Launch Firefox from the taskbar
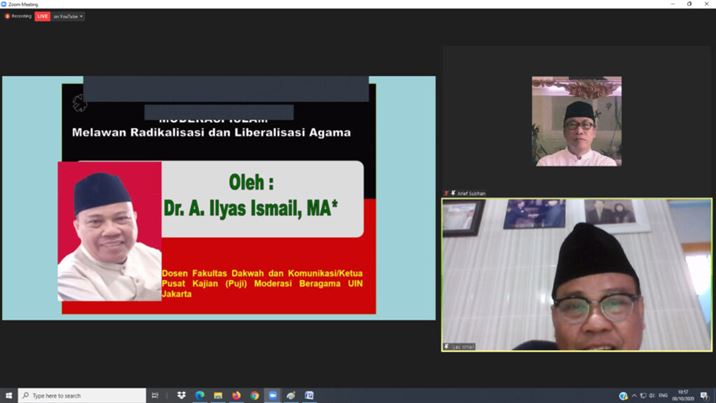This screenshot has width=716, height=403. point(236,396)
